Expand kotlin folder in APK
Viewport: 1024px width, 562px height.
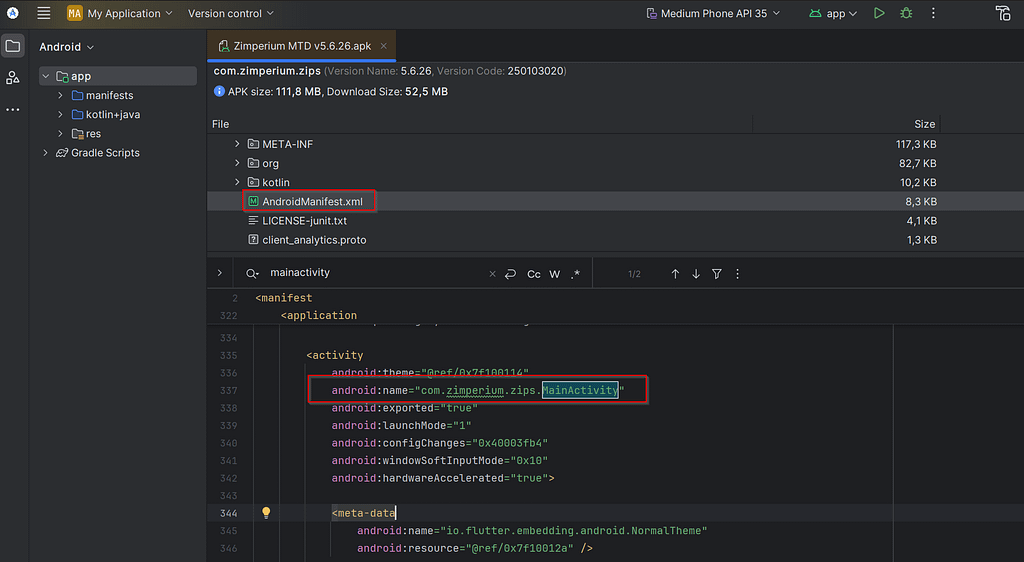pyautogui.click(x=237, y=182)
